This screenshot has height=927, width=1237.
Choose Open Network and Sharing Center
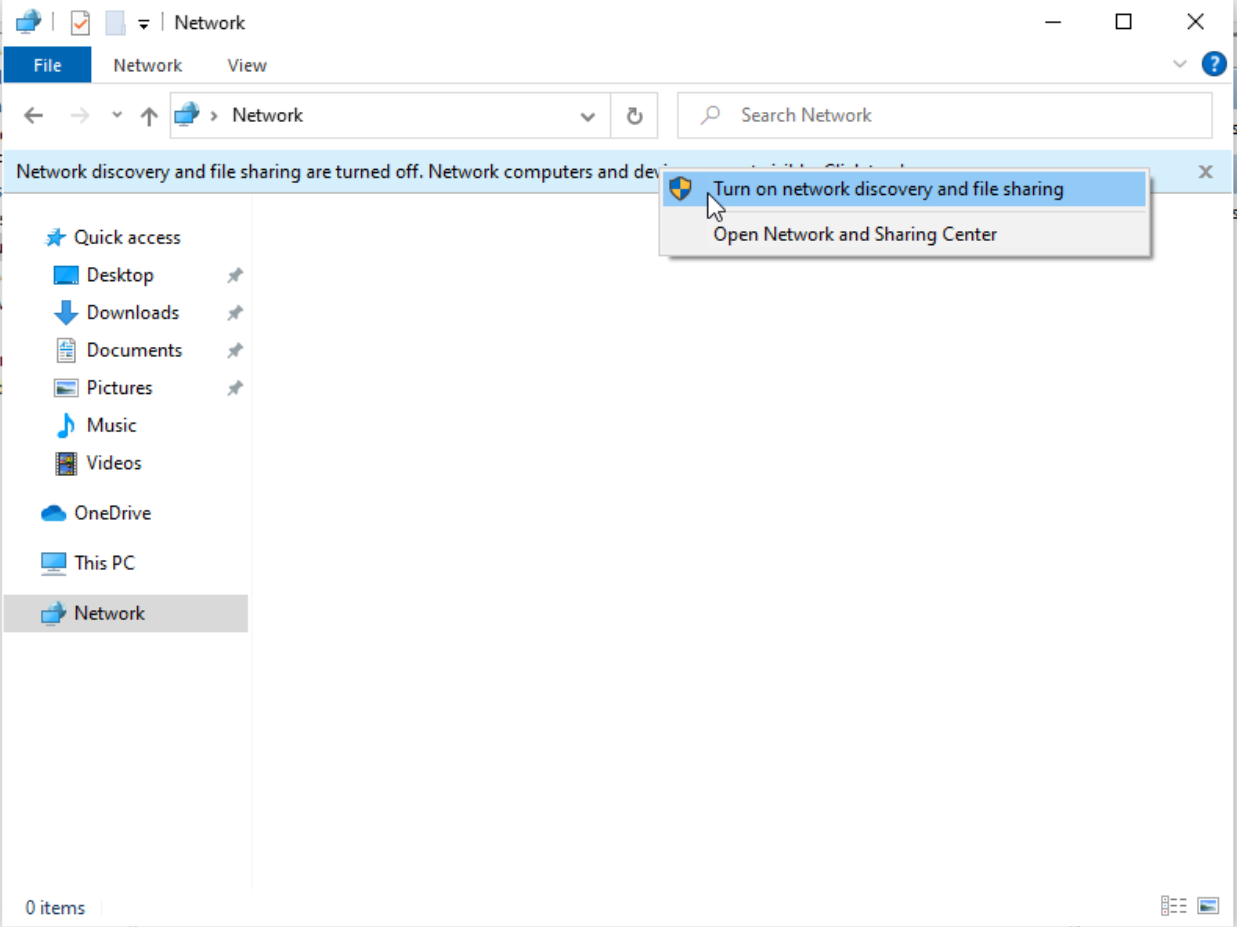pyautogui.click(x=854, y=235)
